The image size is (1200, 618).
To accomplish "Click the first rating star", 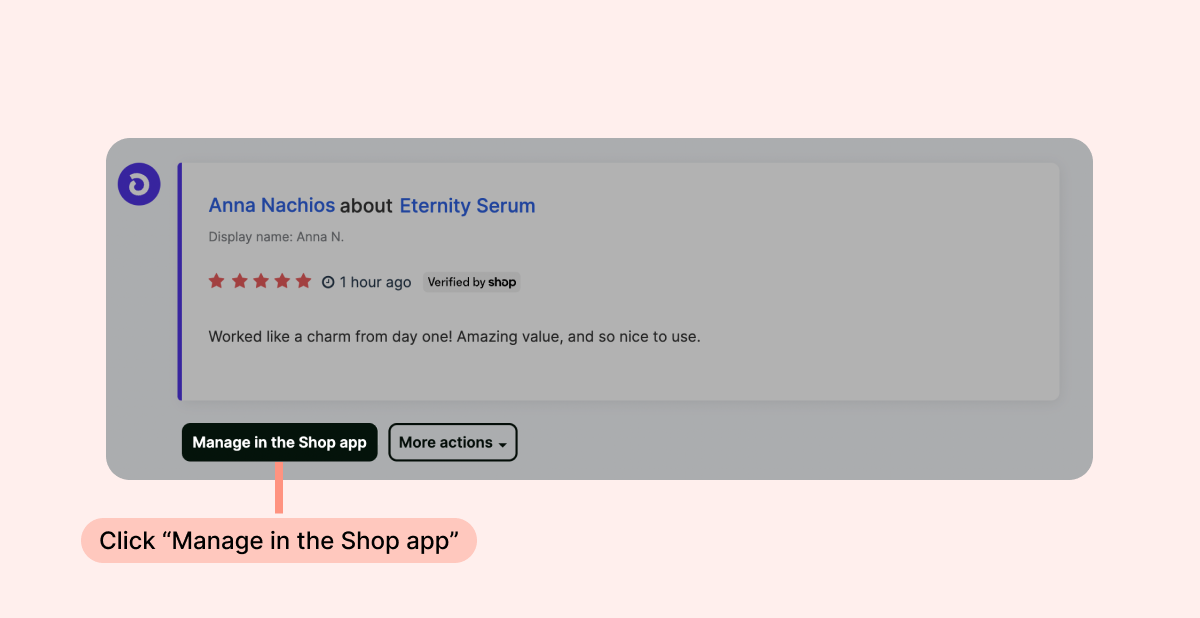I will 217,281.
